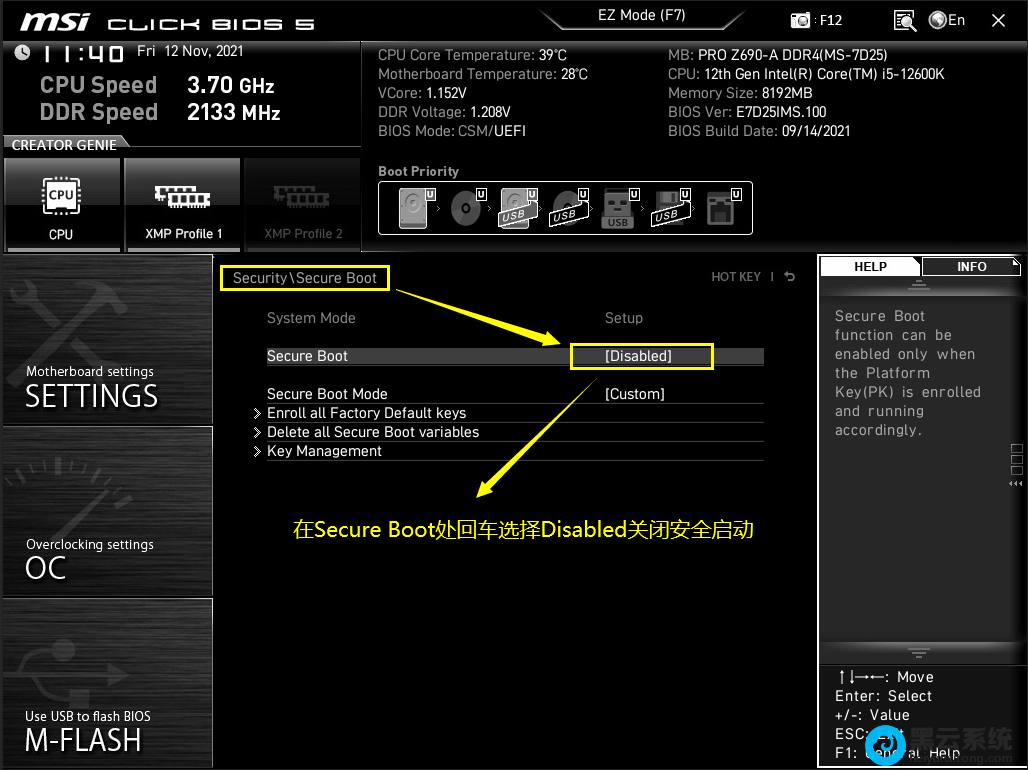Expand Enroll all Factory Default keys
Screen dimensions: 1028x770
[x=366, y=413]
